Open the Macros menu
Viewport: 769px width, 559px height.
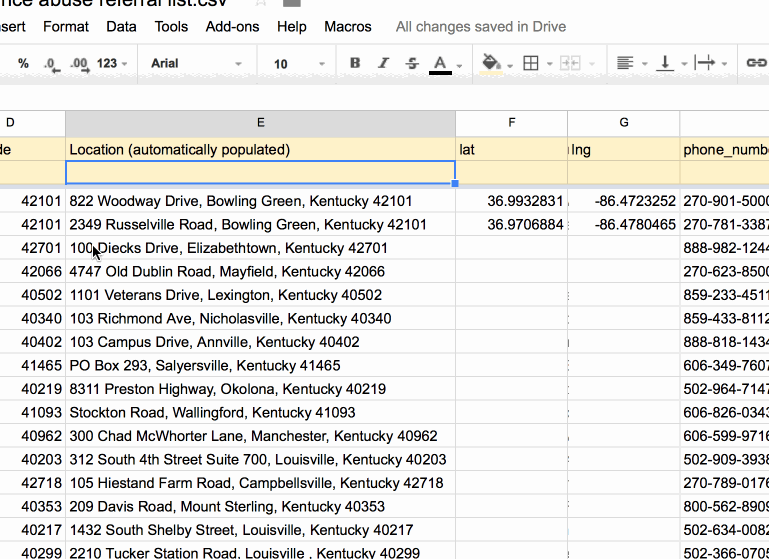point(348,26)
